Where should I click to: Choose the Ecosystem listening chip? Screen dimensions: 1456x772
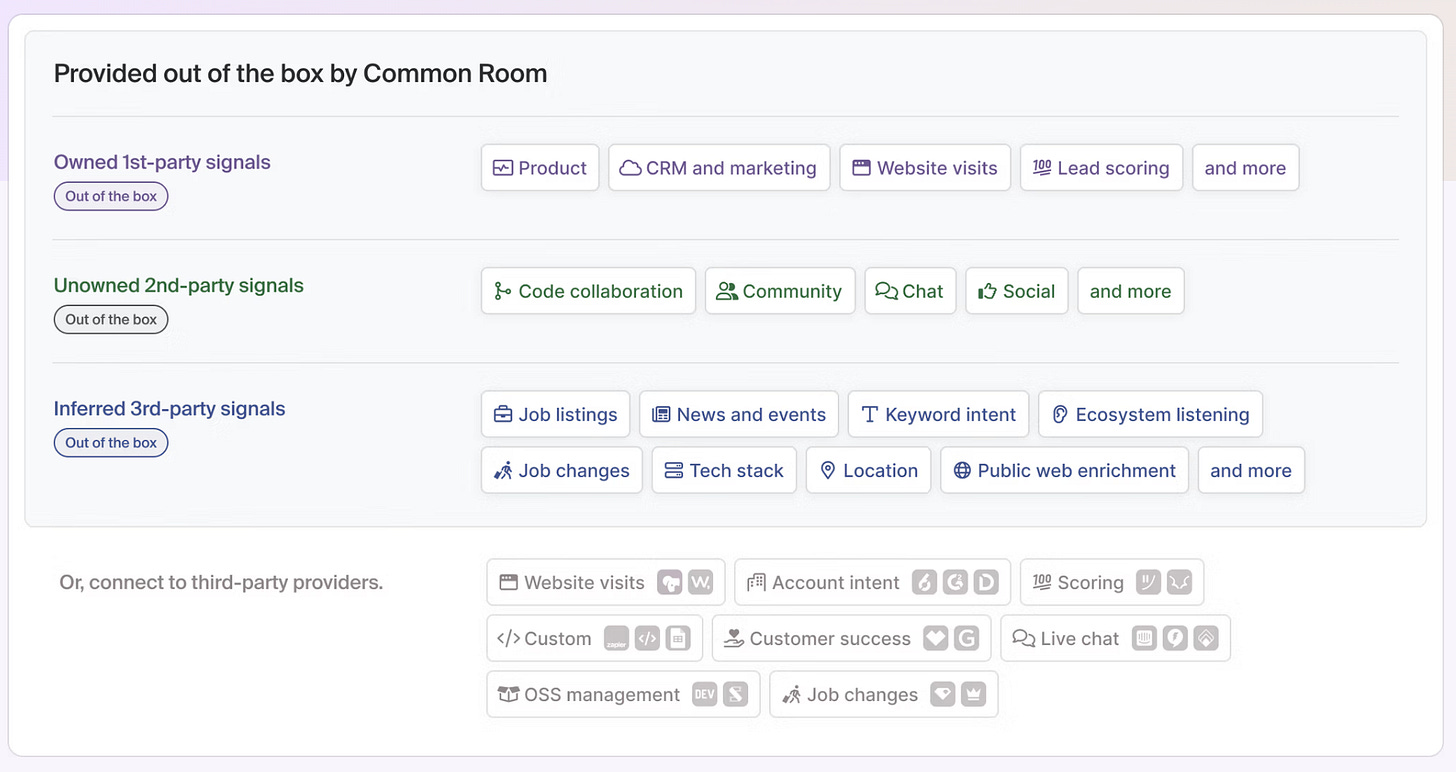pos(1150,414)
